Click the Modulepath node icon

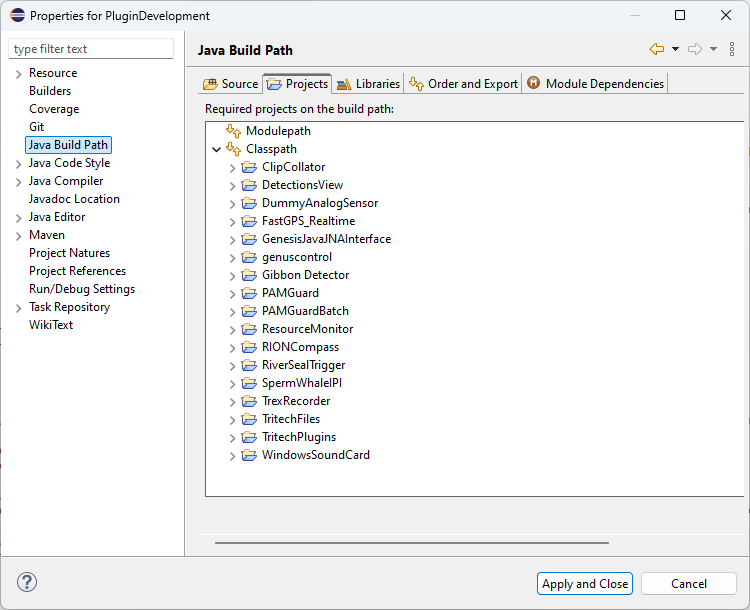point(234,131)
